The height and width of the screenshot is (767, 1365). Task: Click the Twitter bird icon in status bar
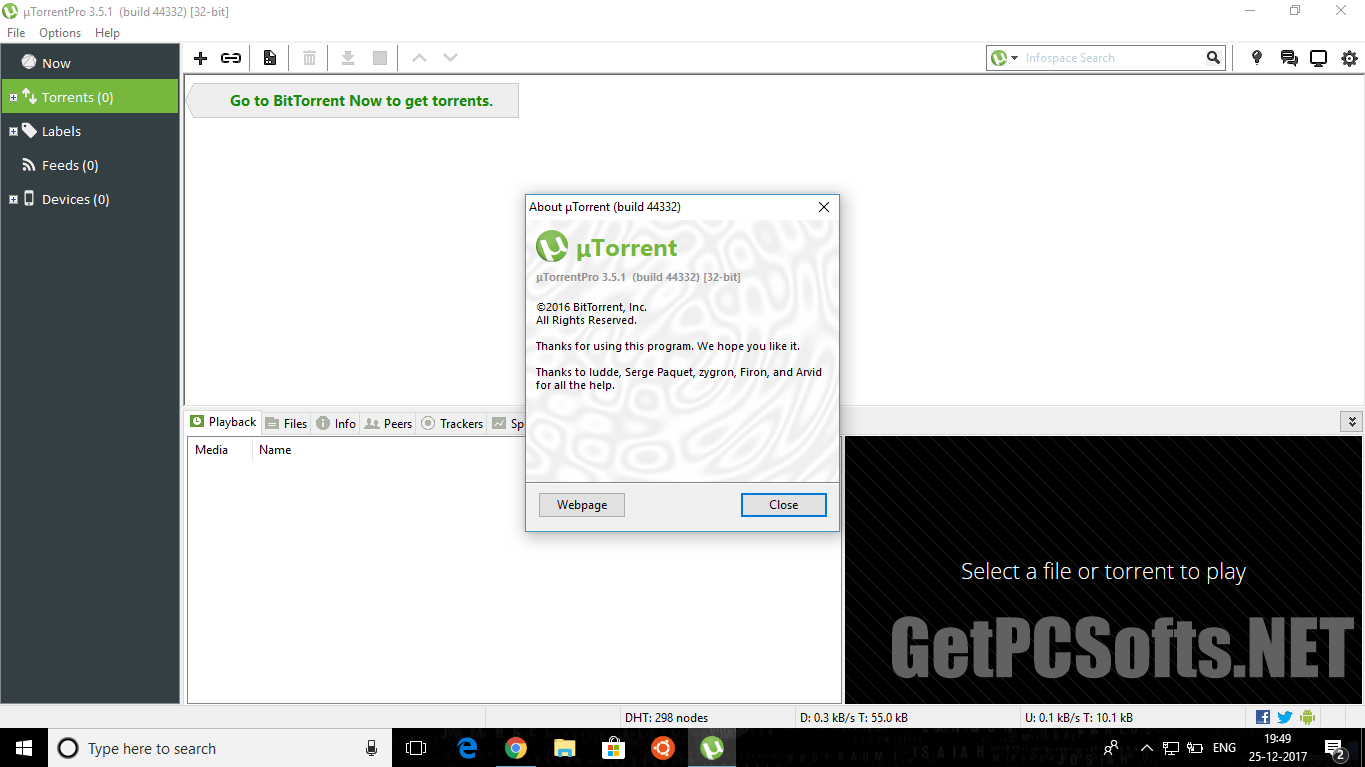(x=1285, y=717)
